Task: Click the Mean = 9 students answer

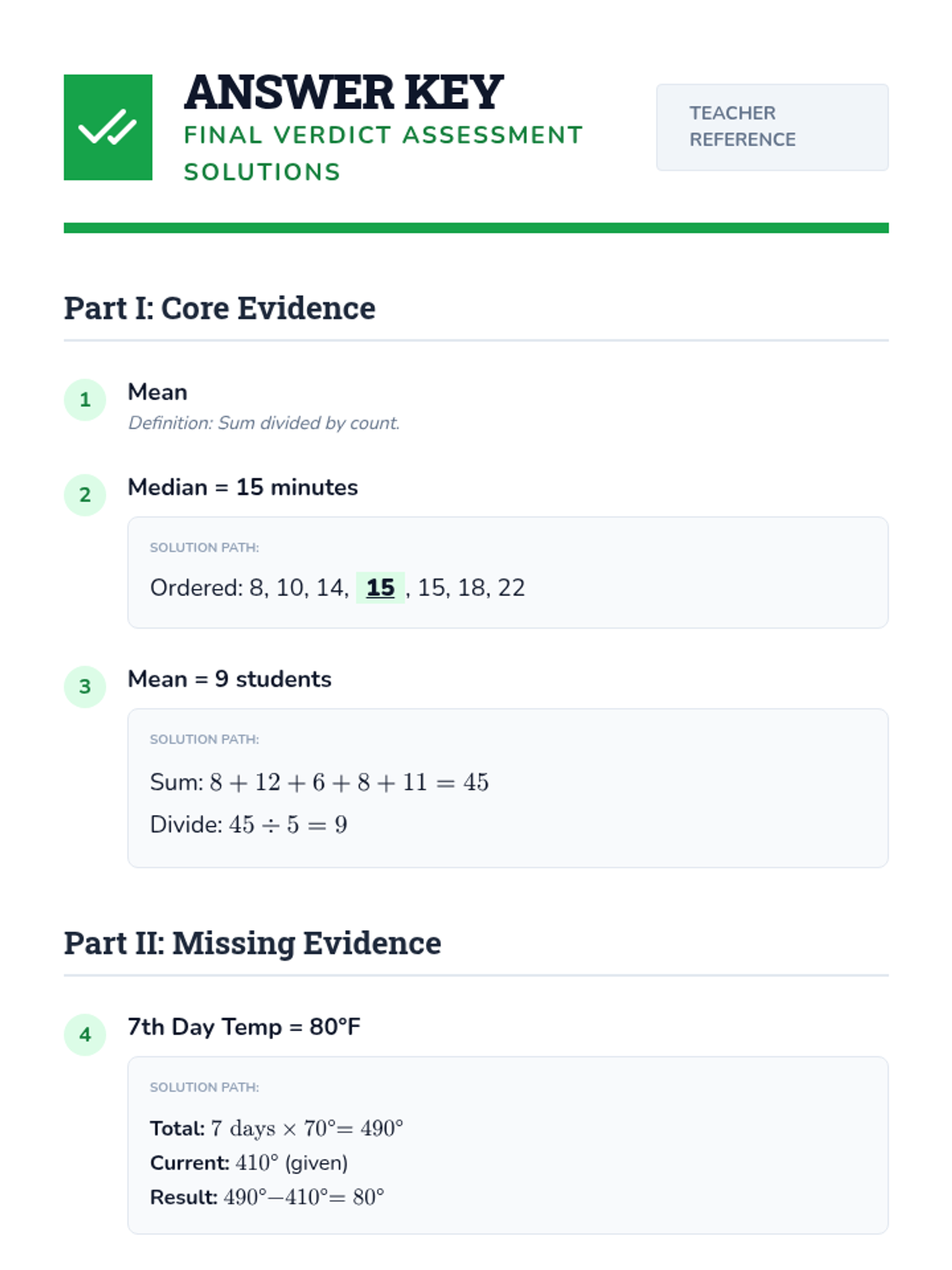Action: tap(229, 679)
